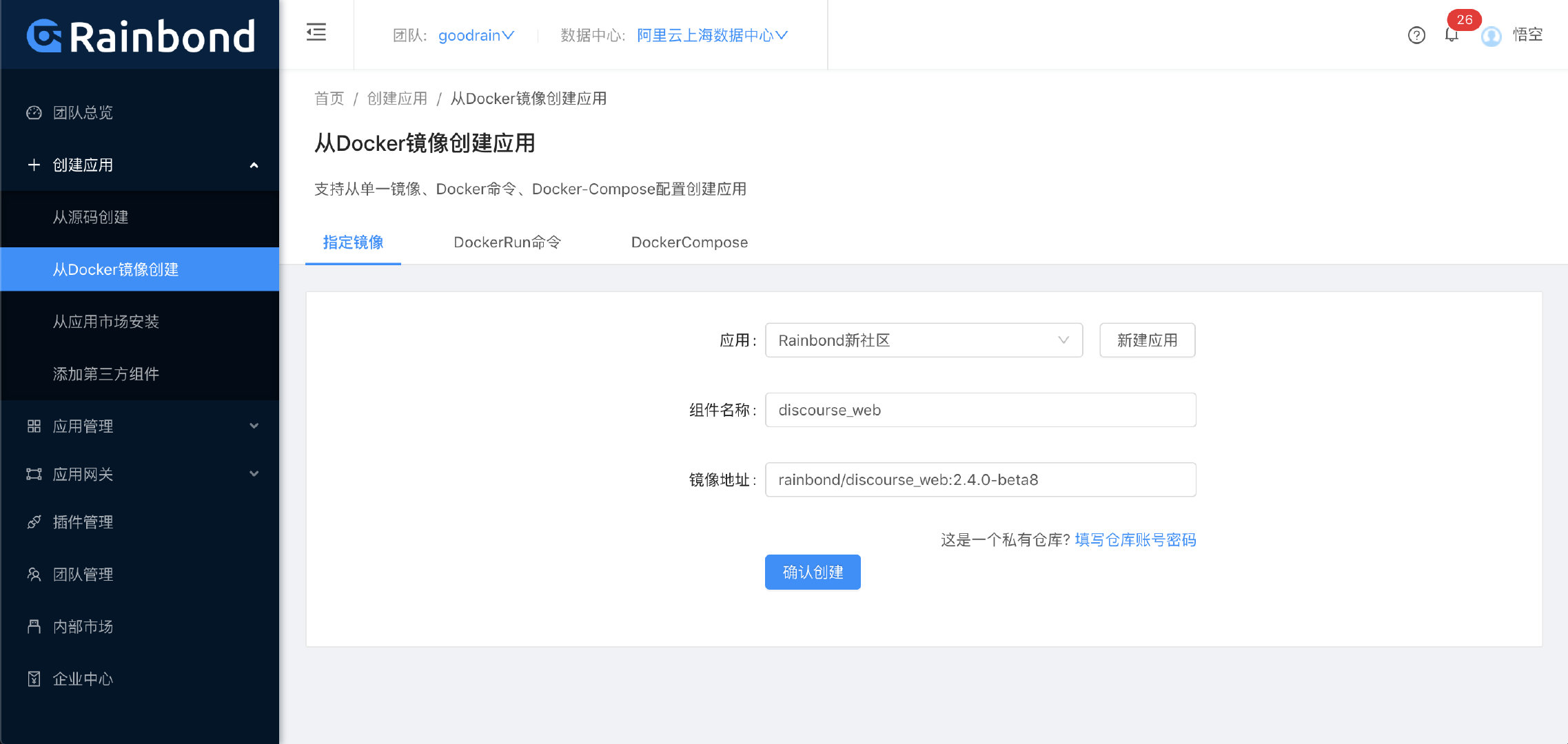
Task: Open the 内部市场 section
Action: (81, 626)
